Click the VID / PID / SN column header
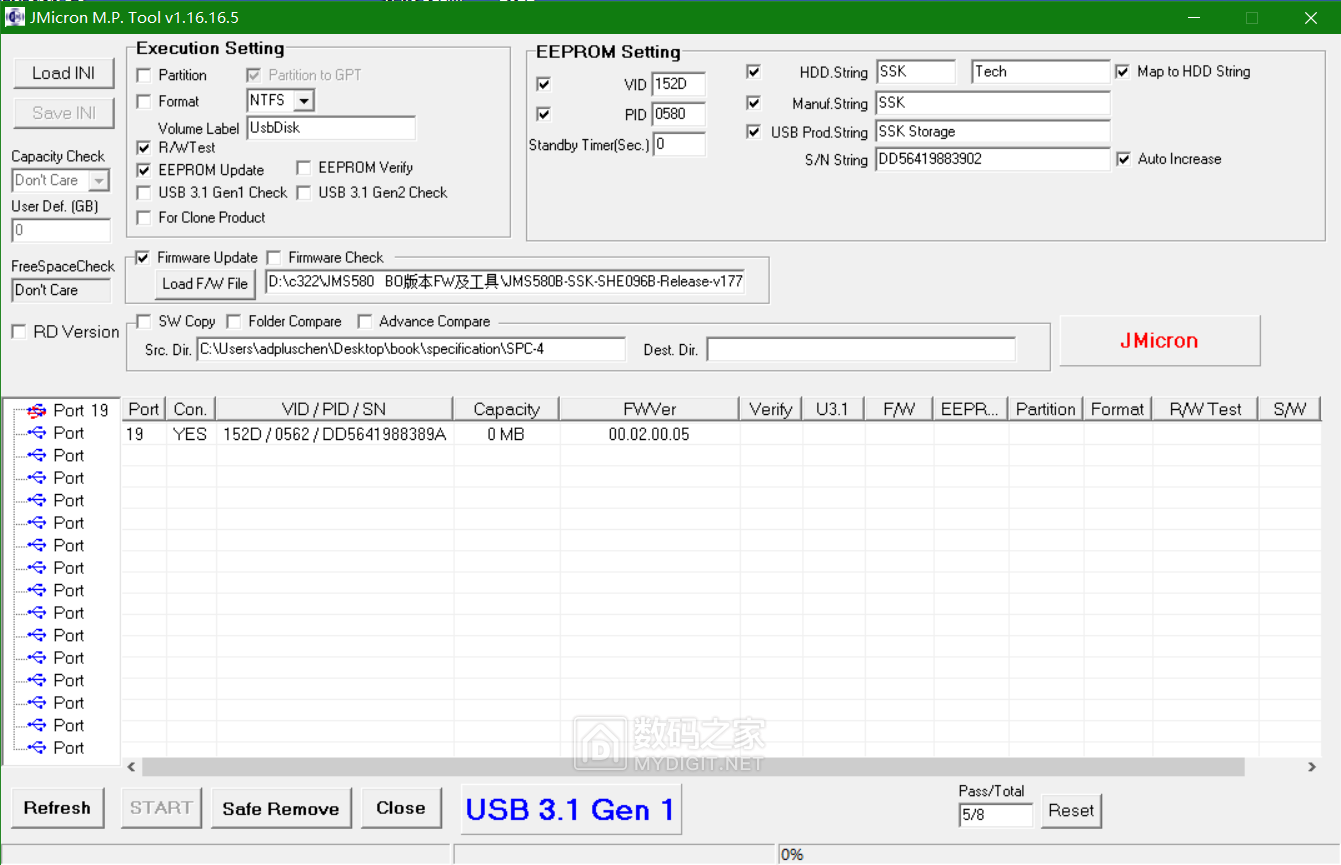The image size is (1341, 865). pyautogui.click(x=334, y=409)
